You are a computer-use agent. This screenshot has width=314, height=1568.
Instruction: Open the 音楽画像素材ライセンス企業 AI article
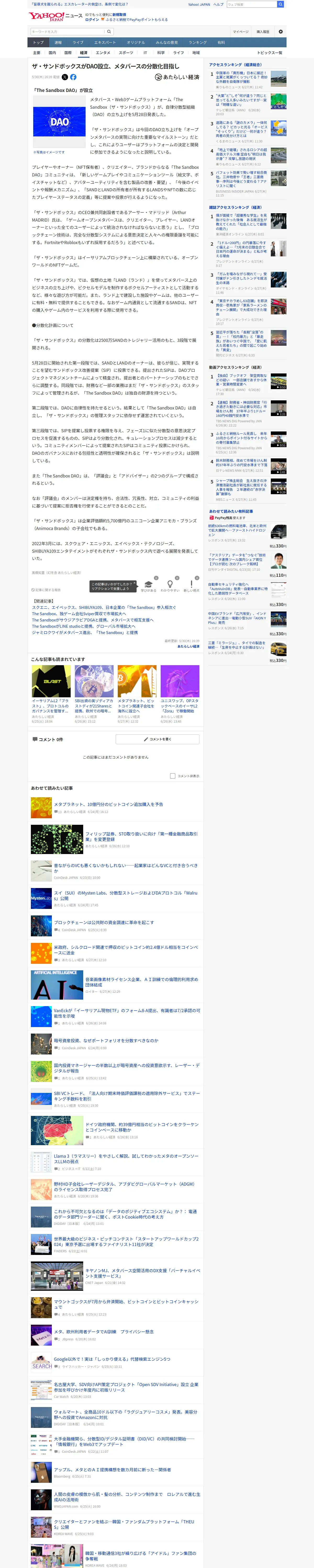(142, 982)
